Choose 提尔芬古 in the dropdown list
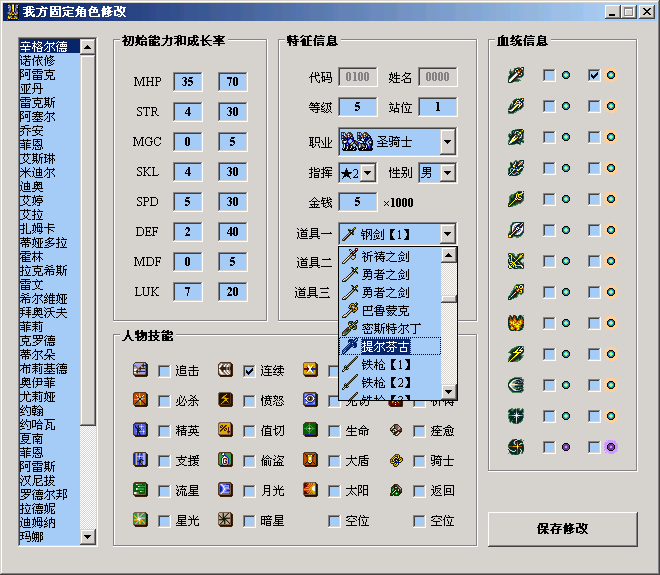 390,346
